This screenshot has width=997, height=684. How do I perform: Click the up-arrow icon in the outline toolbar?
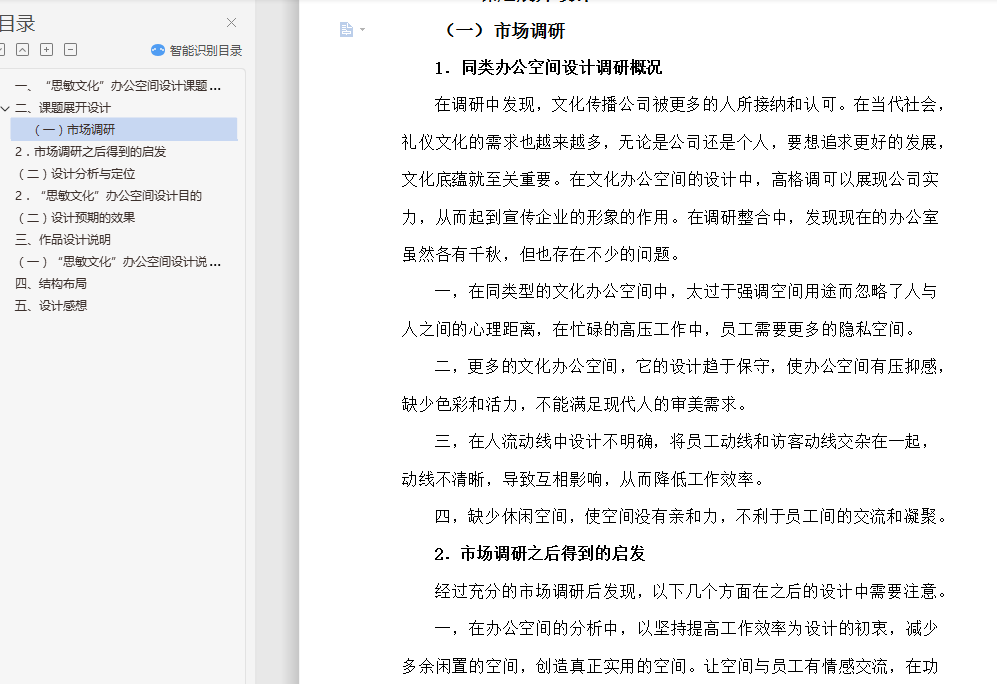click(x=22, y=50)
